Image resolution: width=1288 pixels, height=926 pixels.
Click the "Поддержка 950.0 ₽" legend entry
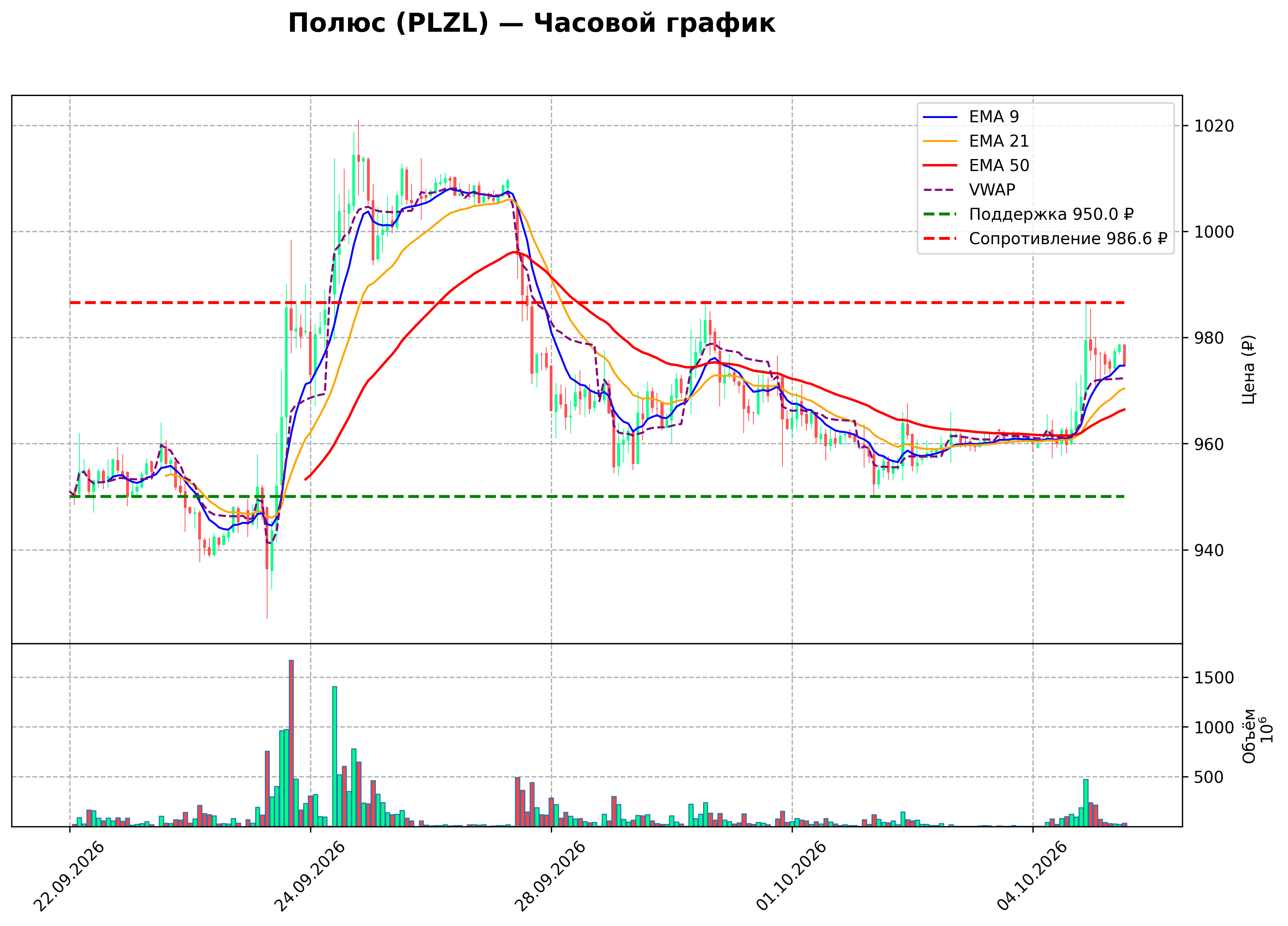point(1029,215)
